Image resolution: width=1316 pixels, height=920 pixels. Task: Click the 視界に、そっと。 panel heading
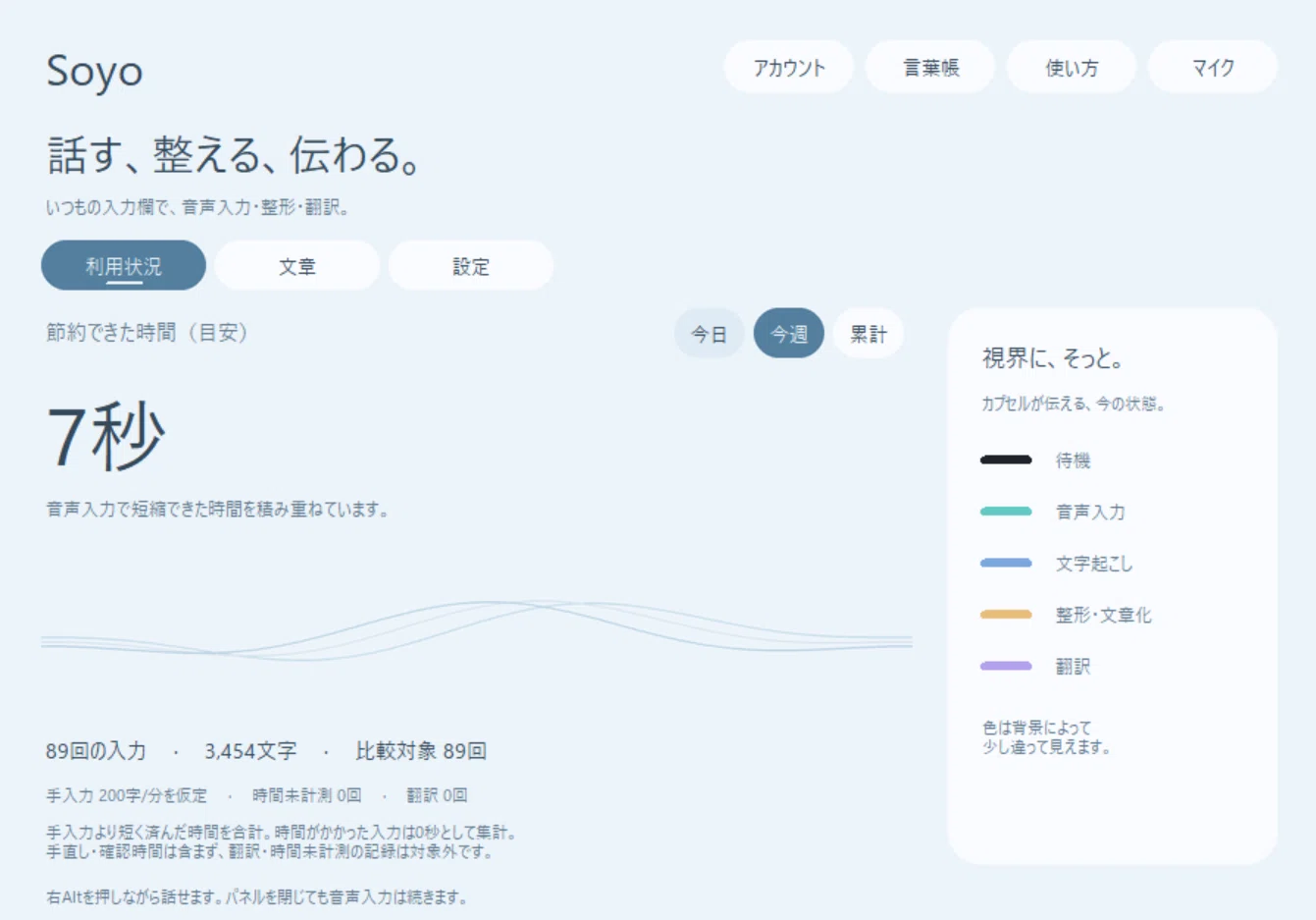point(1053,358)
